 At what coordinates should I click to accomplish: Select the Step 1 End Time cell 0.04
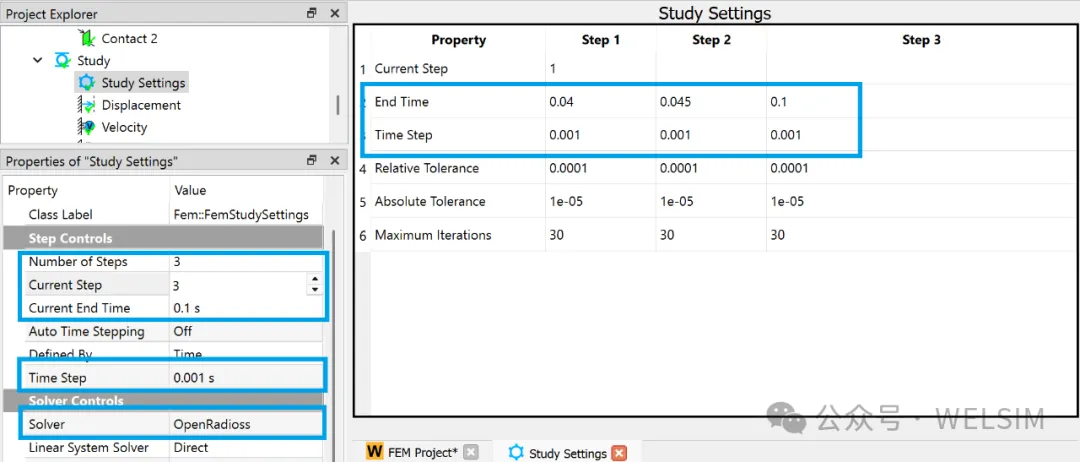[601, 102]
